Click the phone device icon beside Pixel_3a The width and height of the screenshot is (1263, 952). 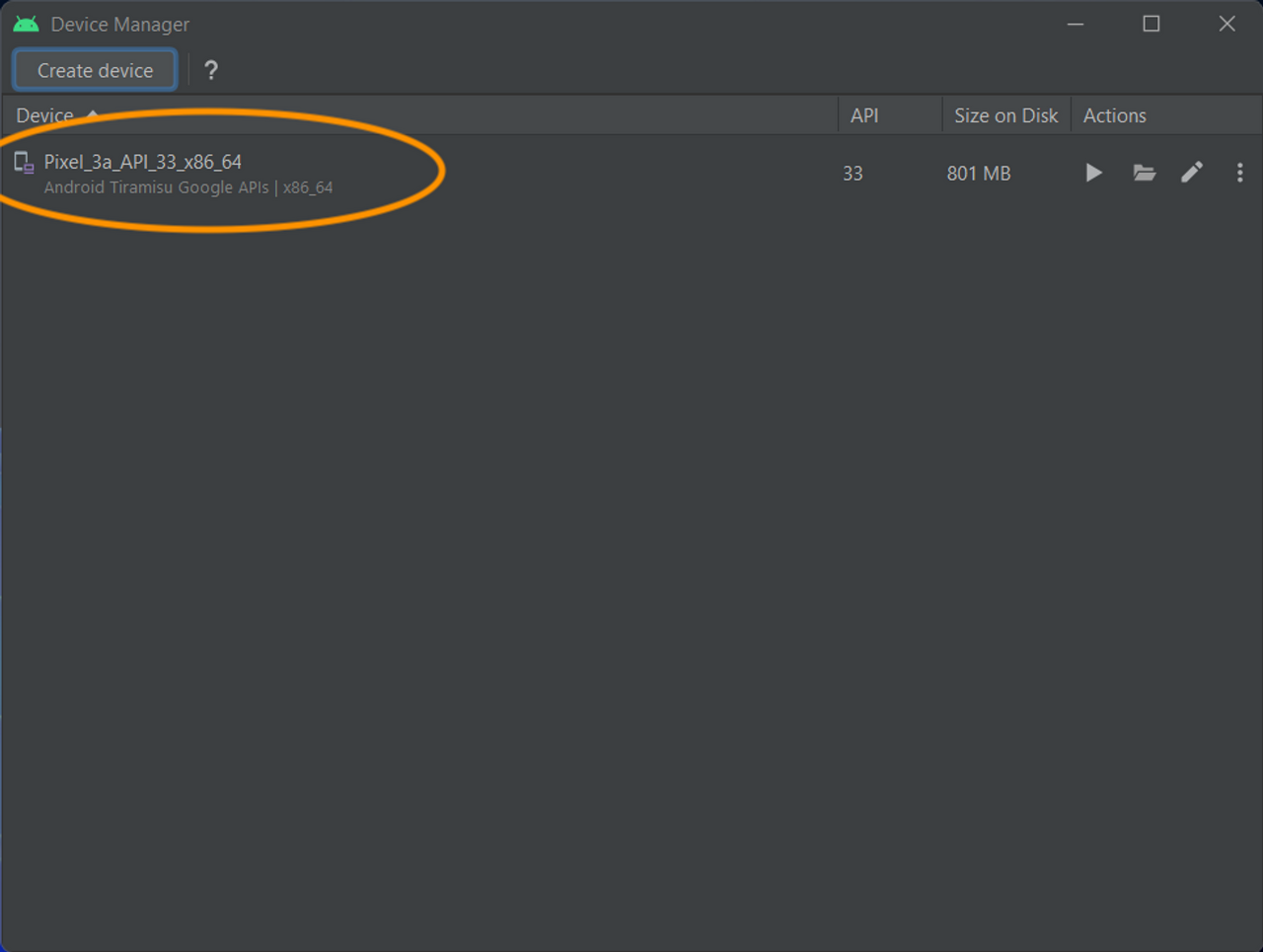24,163
